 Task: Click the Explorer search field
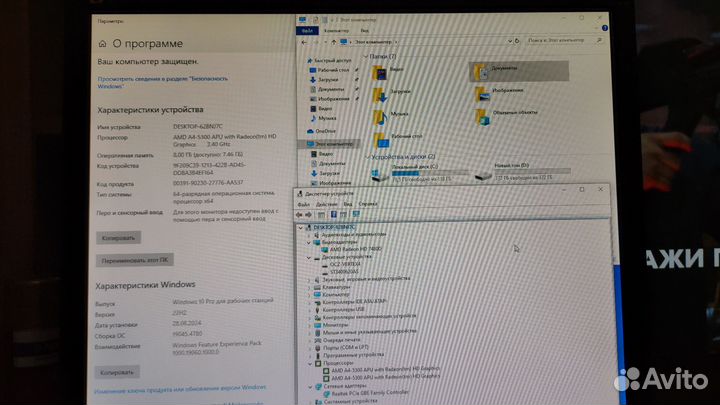click(x=564, y=40)
